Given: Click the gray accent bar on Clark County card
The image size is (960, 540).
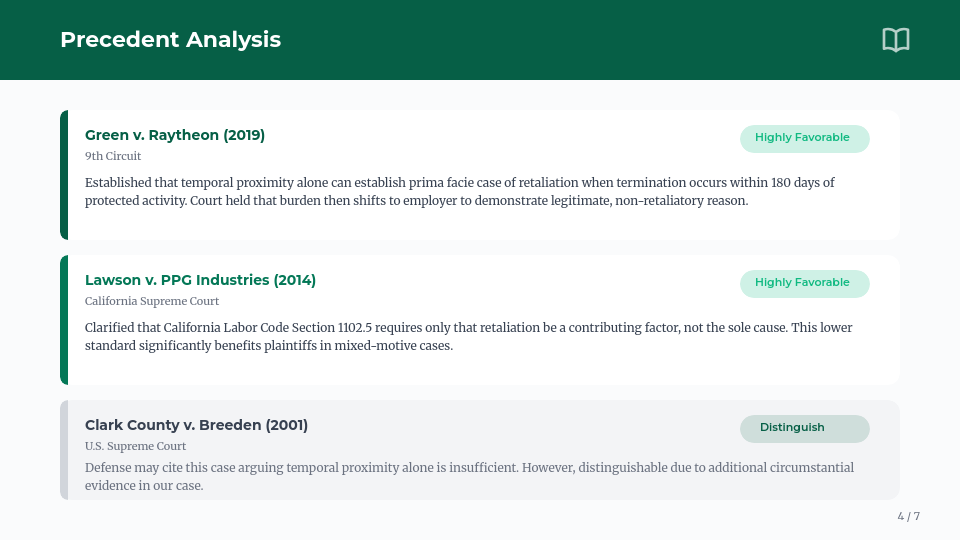Looking at the screenshot, I should (64, 450).
